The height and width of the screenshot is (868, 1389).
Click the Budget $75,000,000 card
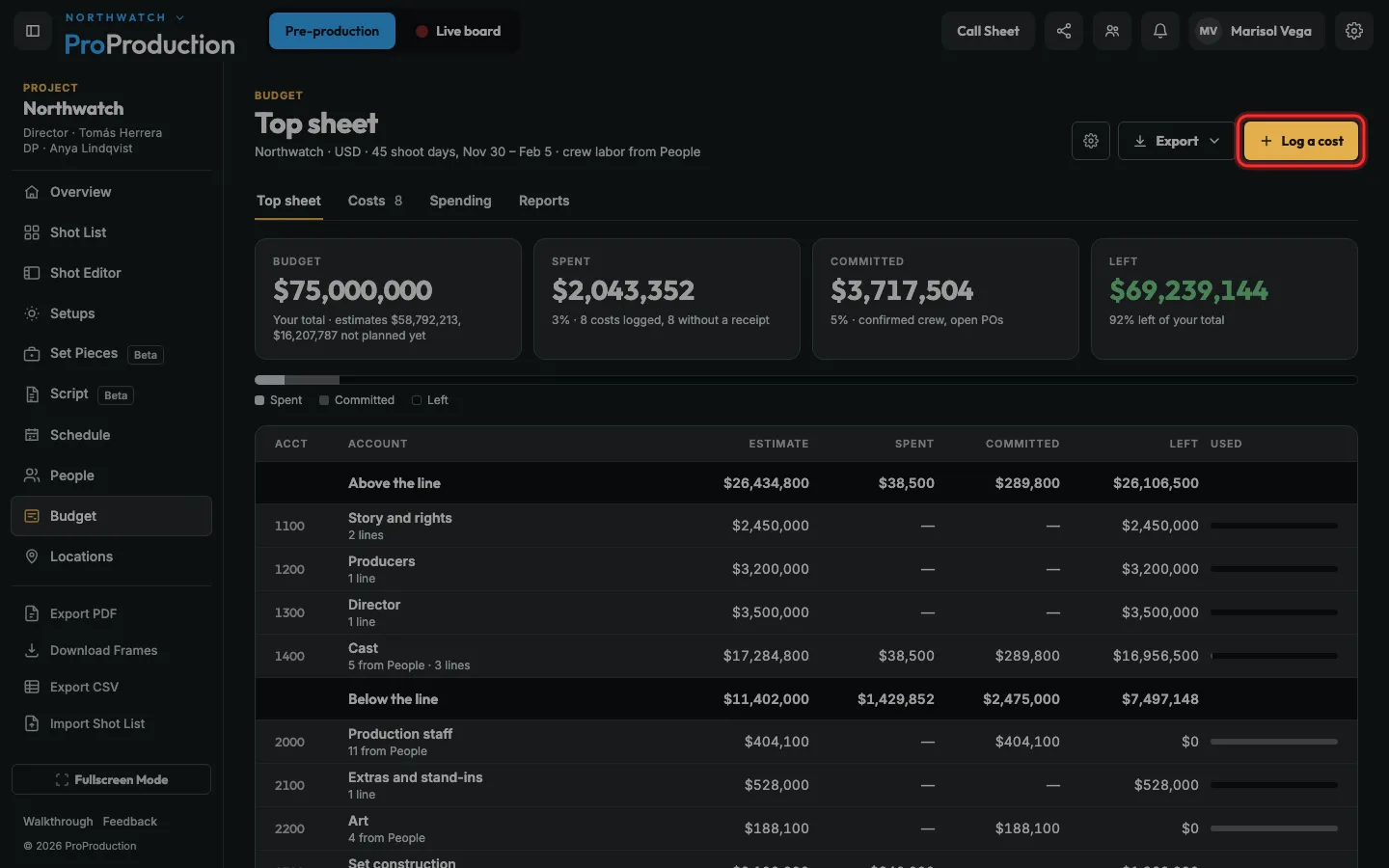pyautogui.click(x=388, y=299)
